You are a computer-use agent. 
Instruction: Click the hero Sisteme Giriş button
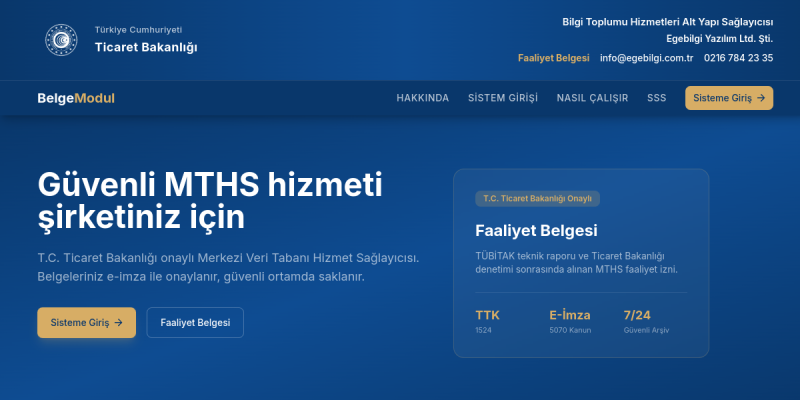click(87, 322)
